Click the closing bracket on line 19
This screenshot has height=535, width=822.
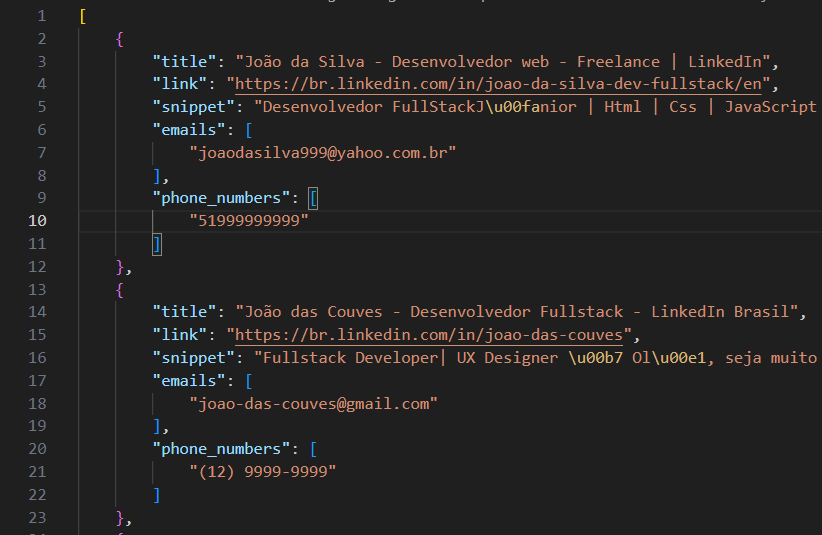click(x=157, y=427)
